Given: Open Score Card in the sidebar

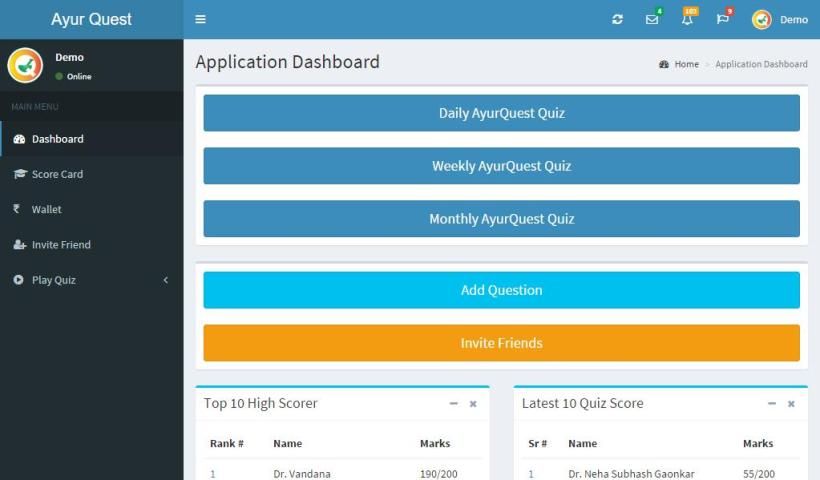Looking at the screenshot, I should [x=57, y=174].
